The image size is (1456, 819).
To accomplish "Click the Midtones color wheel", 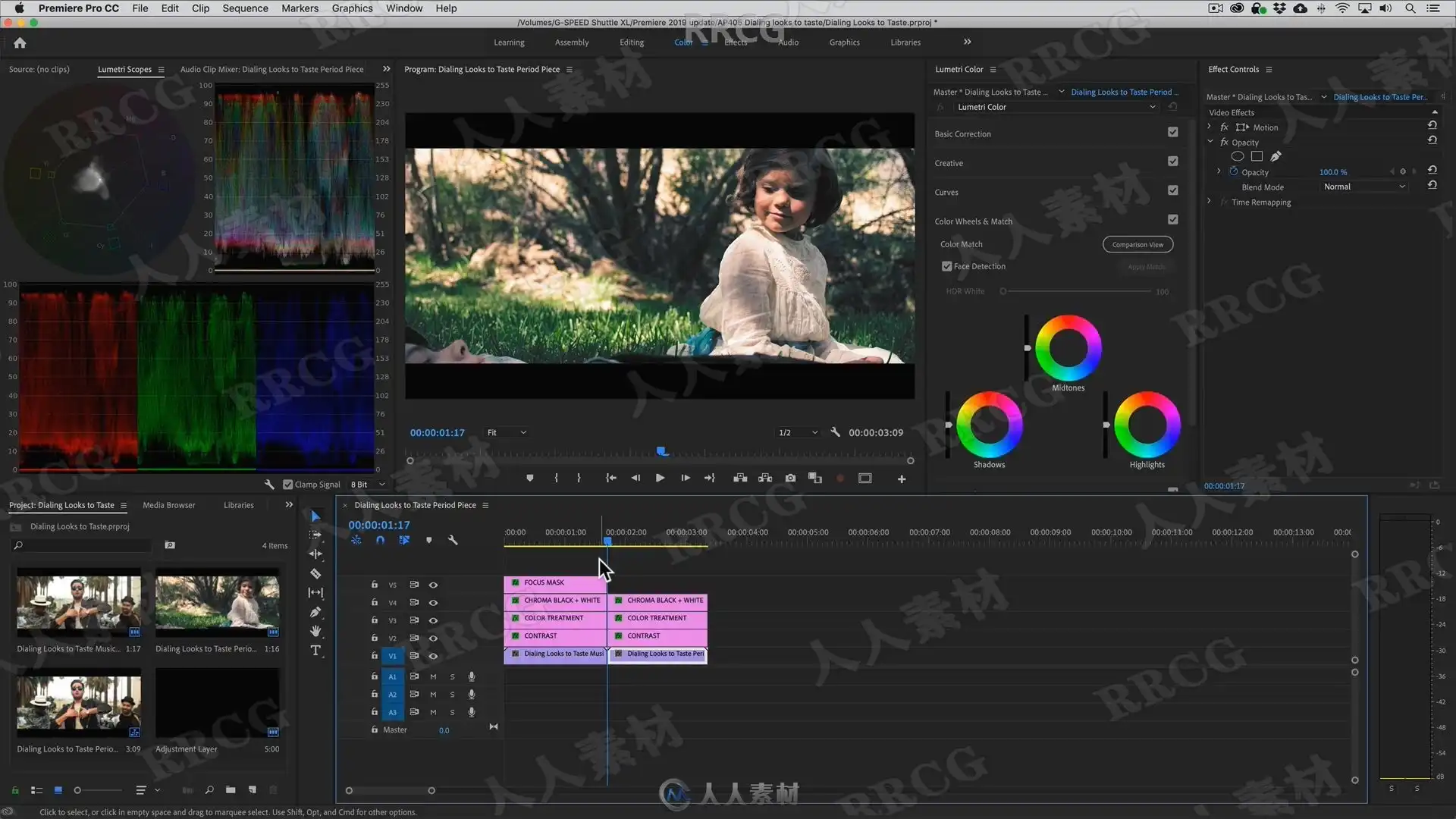I will [1068, 348].
